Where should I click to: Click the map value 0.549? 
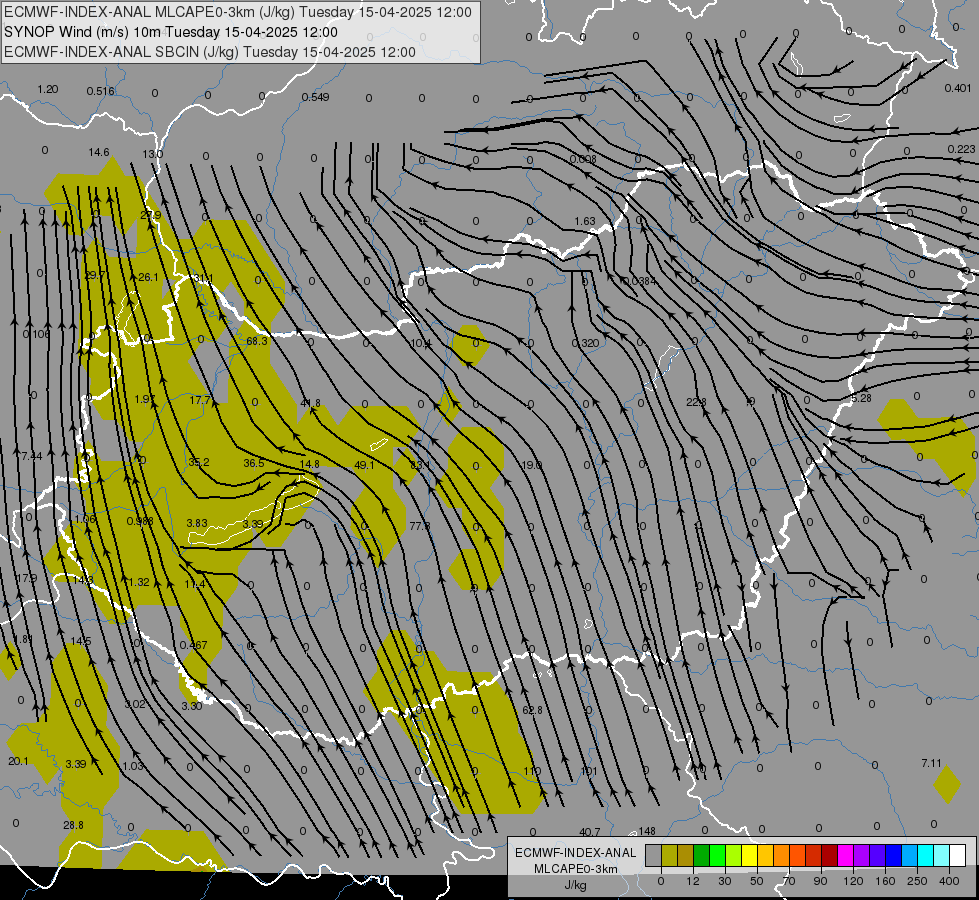click(x=315, y=97)
